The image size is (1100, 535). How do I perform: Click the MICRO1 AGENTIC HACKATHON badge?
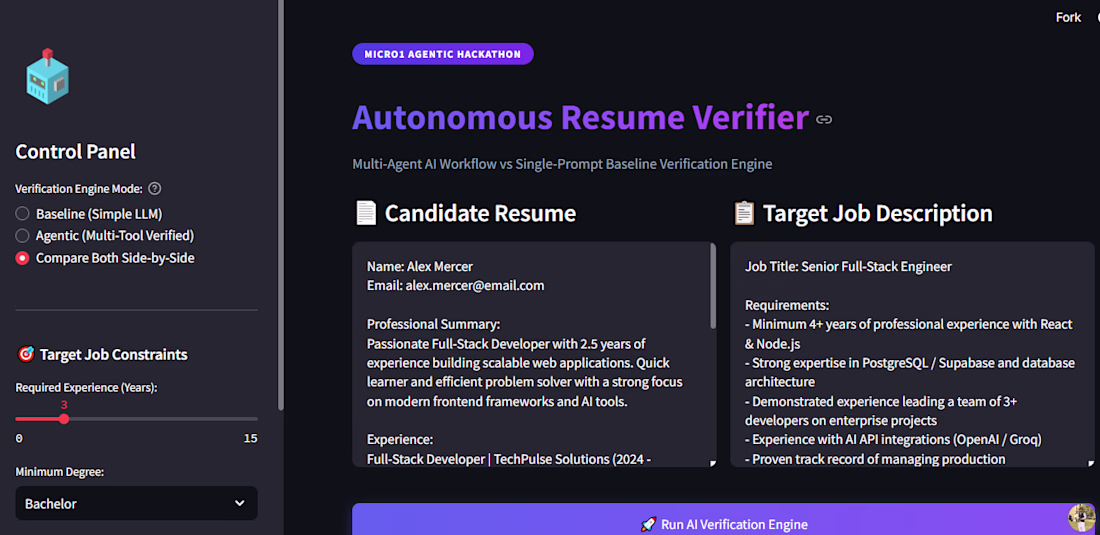tap(443, 54)
